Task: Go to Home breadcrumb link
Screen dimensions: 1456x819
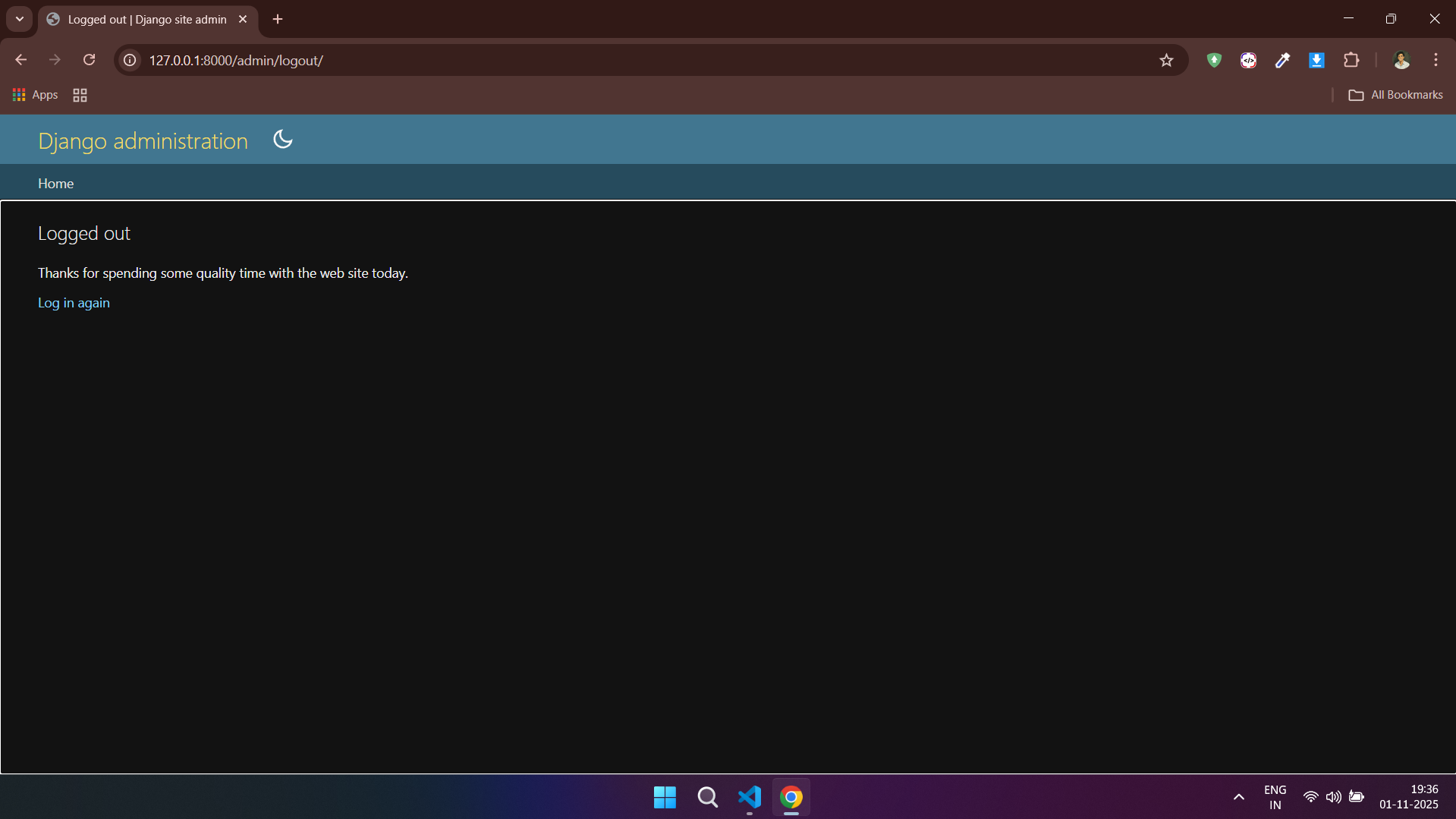Action: [x=56, y=184]
